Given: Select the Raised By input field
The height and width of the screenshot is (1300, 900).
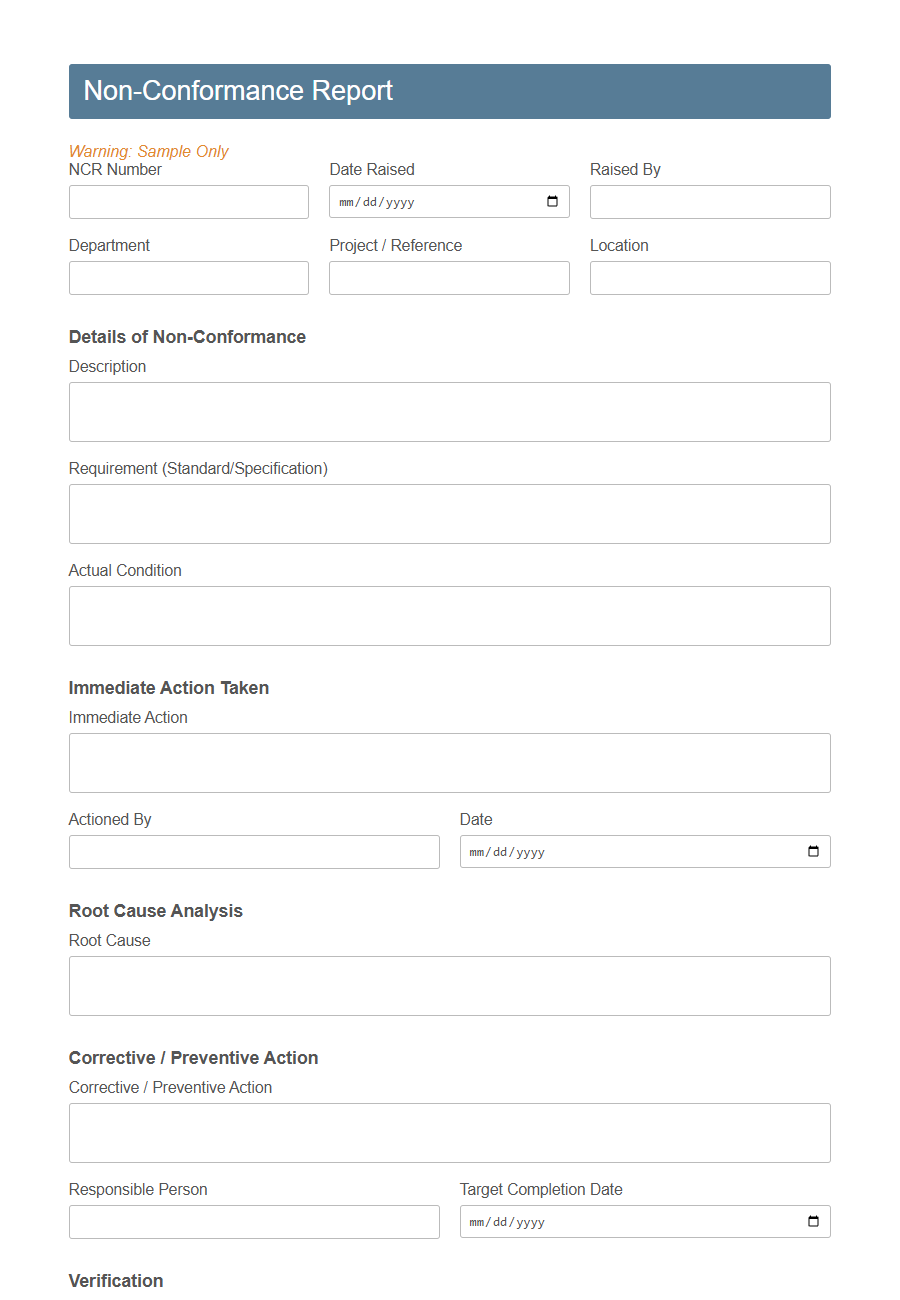Looking at the screenshot, I should pos(710,201).
